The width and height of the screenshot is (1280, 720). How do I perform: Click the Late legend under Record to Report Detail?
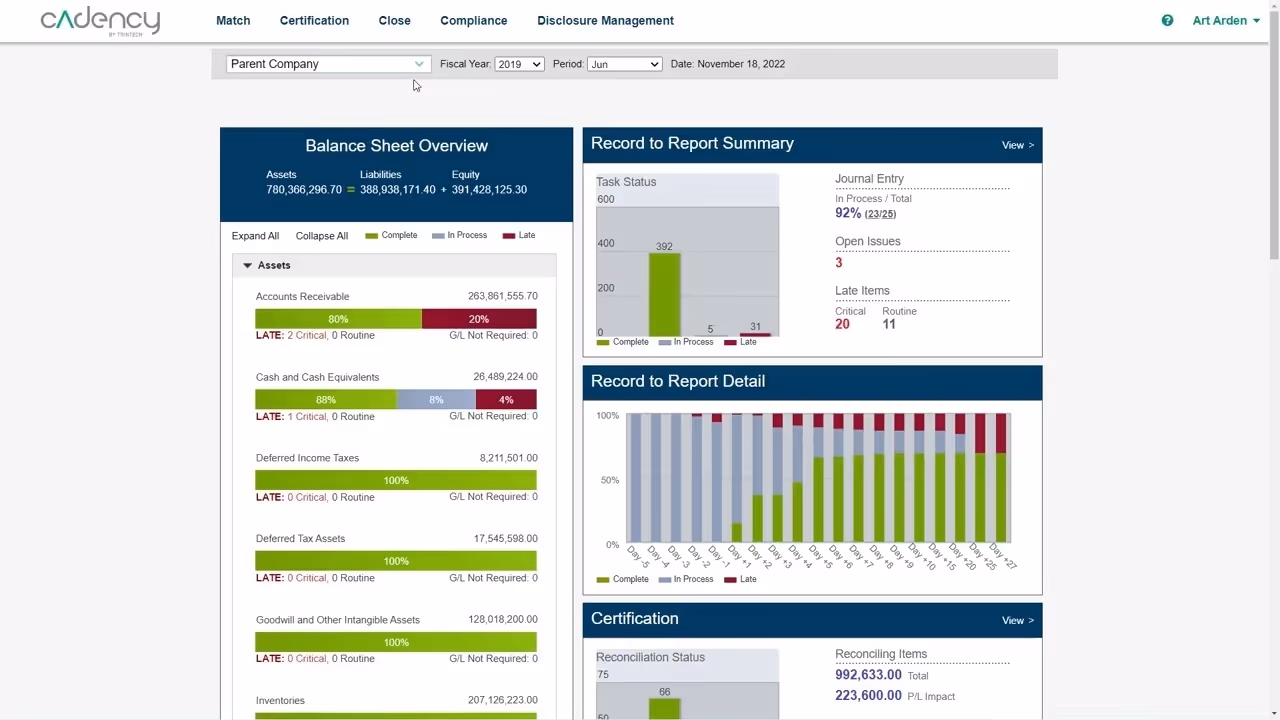(730, 579)
